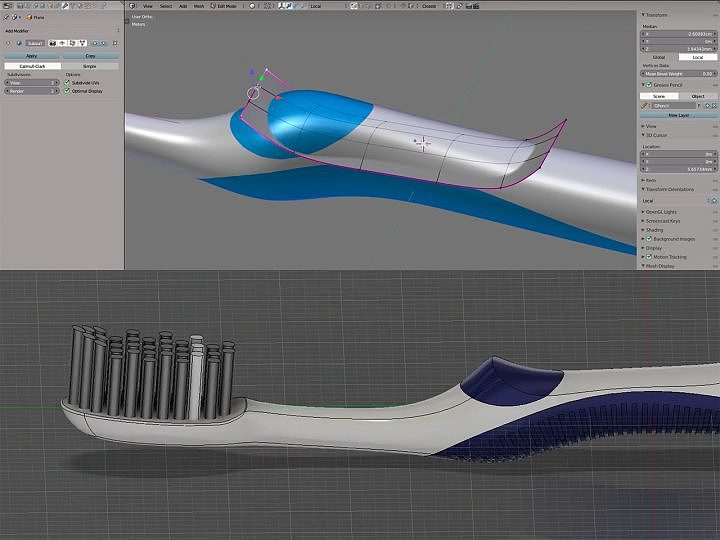Click the Apply modifier button
This screenshot has height=540, width=720.
(31, 56)
